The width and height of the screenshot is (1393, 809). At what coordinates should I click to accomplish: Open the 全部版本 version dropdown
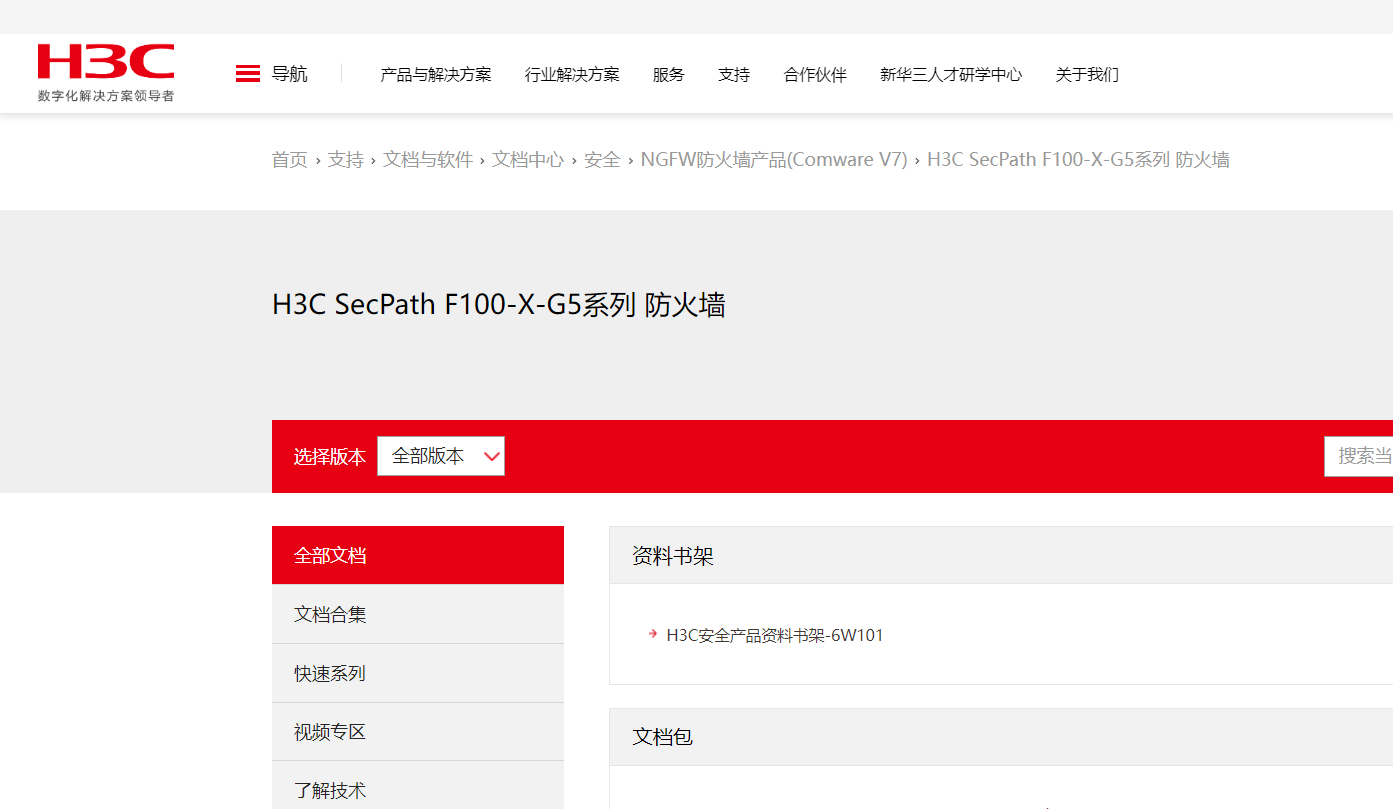(x=440, y=456)
